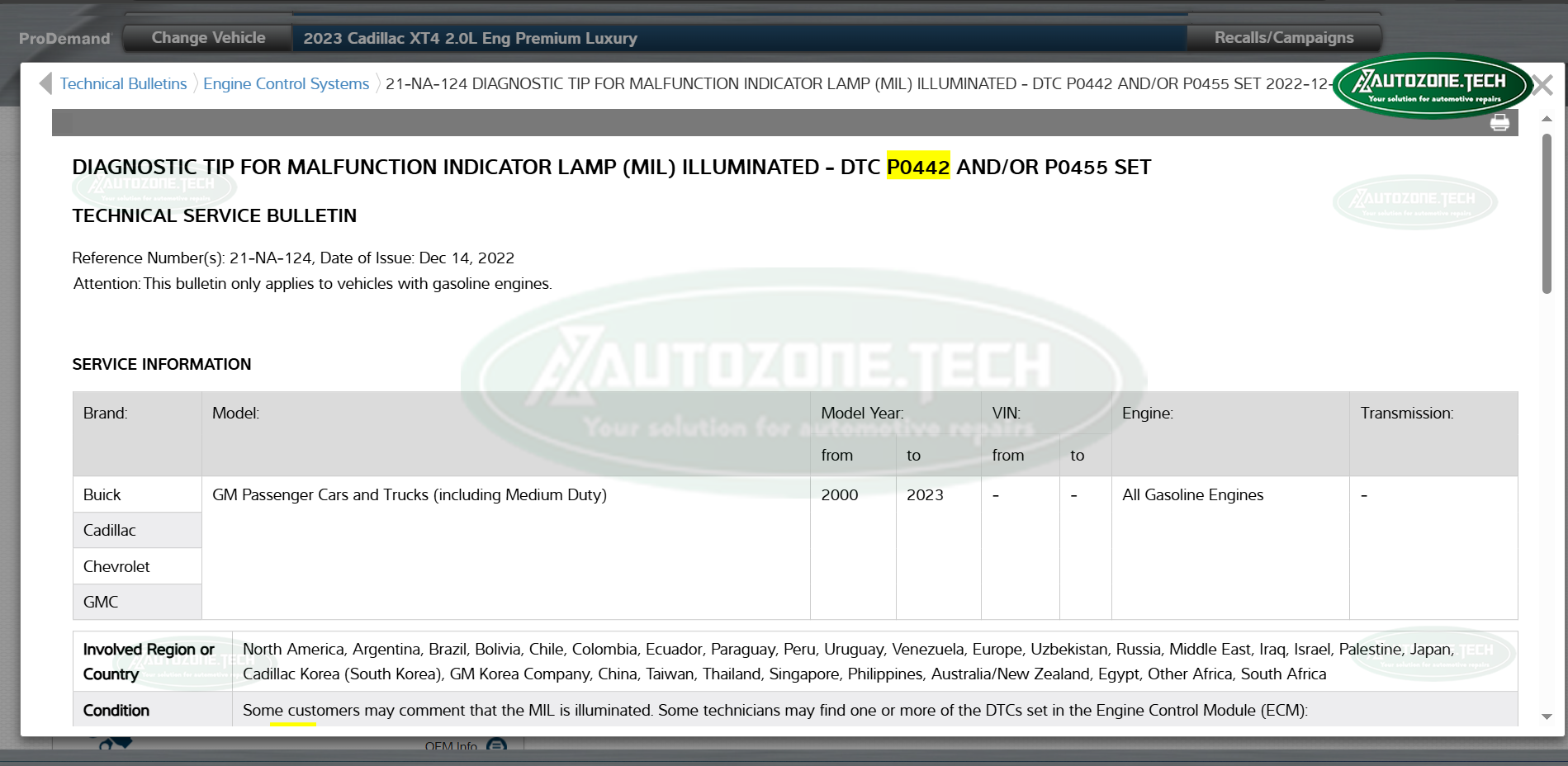Click the All Gasoline Engines table cell

coord(1192,494)
